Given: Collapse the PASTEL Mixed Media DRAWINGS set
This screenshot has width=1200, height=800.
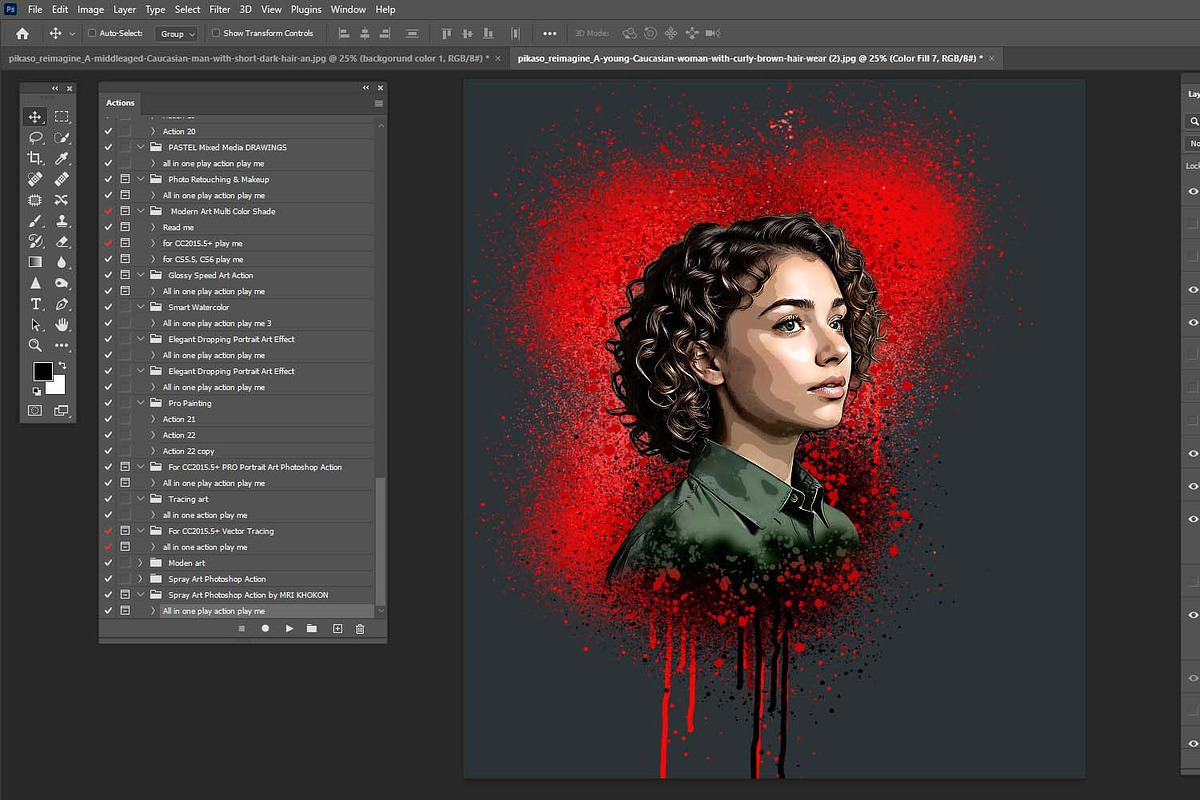Looking at the screenshot, I should click(x=141, y=147).
